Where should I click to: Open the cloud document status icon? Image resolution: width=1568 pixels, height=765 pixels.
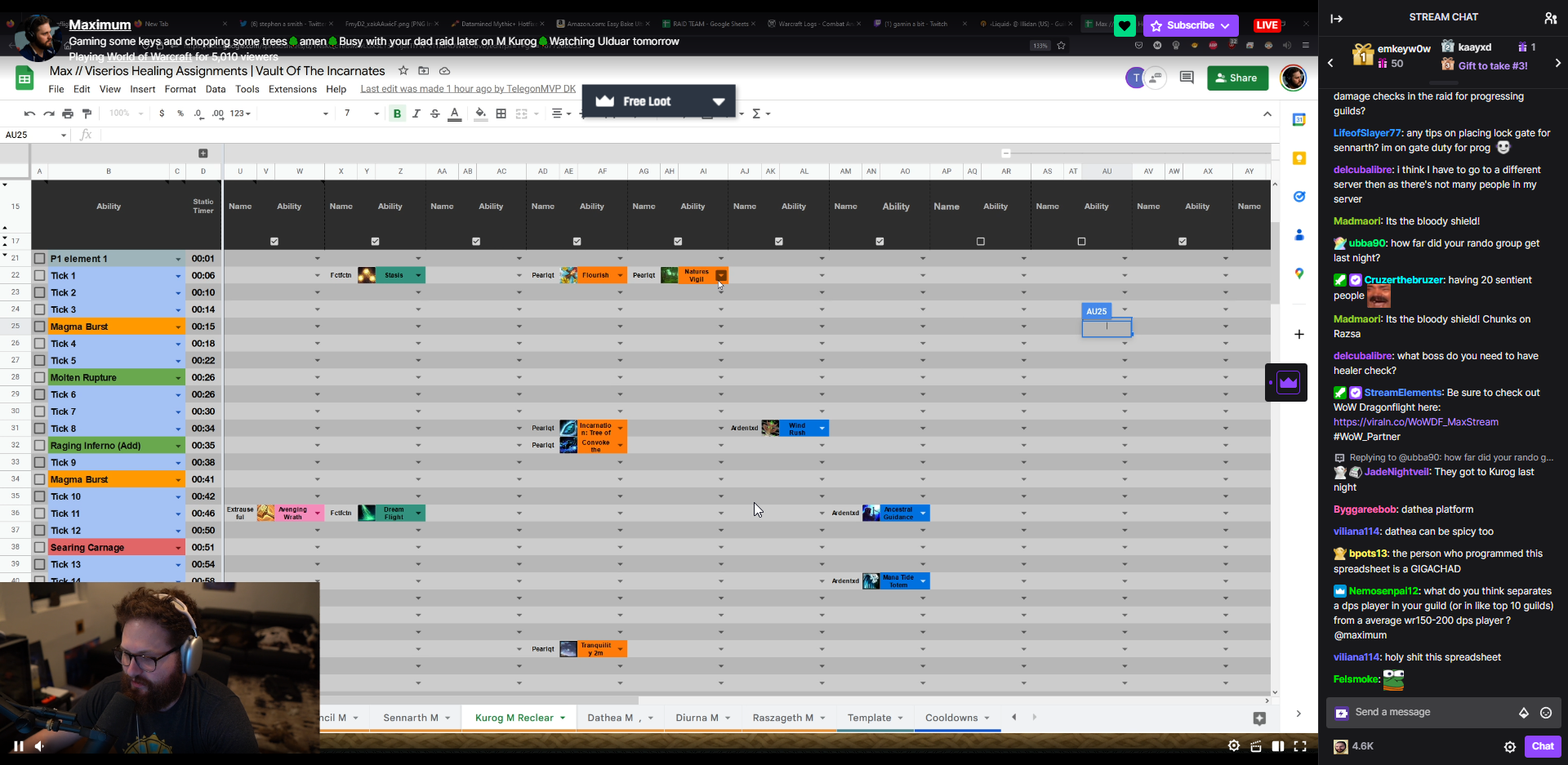pyautogui.click(x=444, y=71)
